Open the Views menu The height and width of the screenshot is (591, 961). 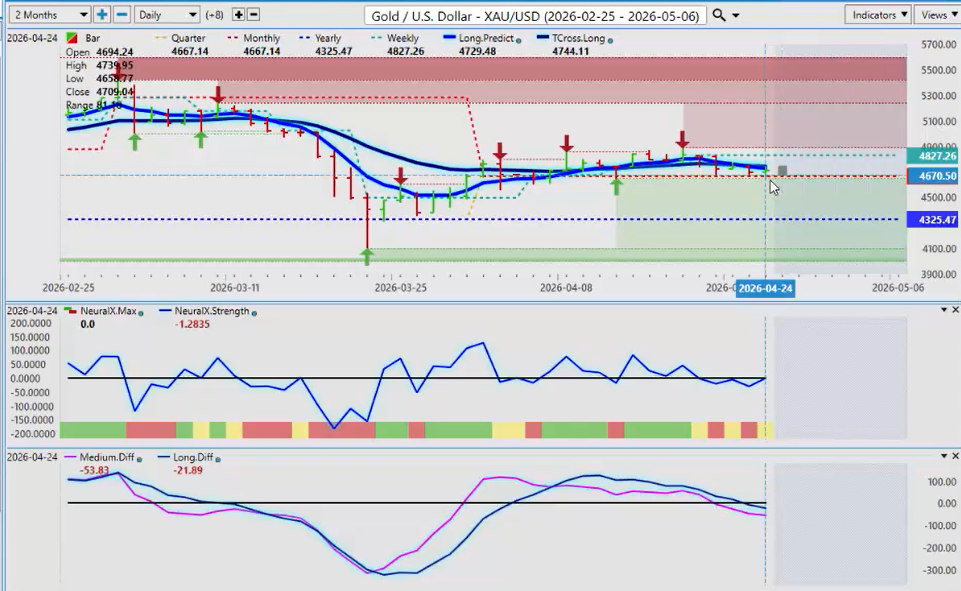[x=937, y=15]
